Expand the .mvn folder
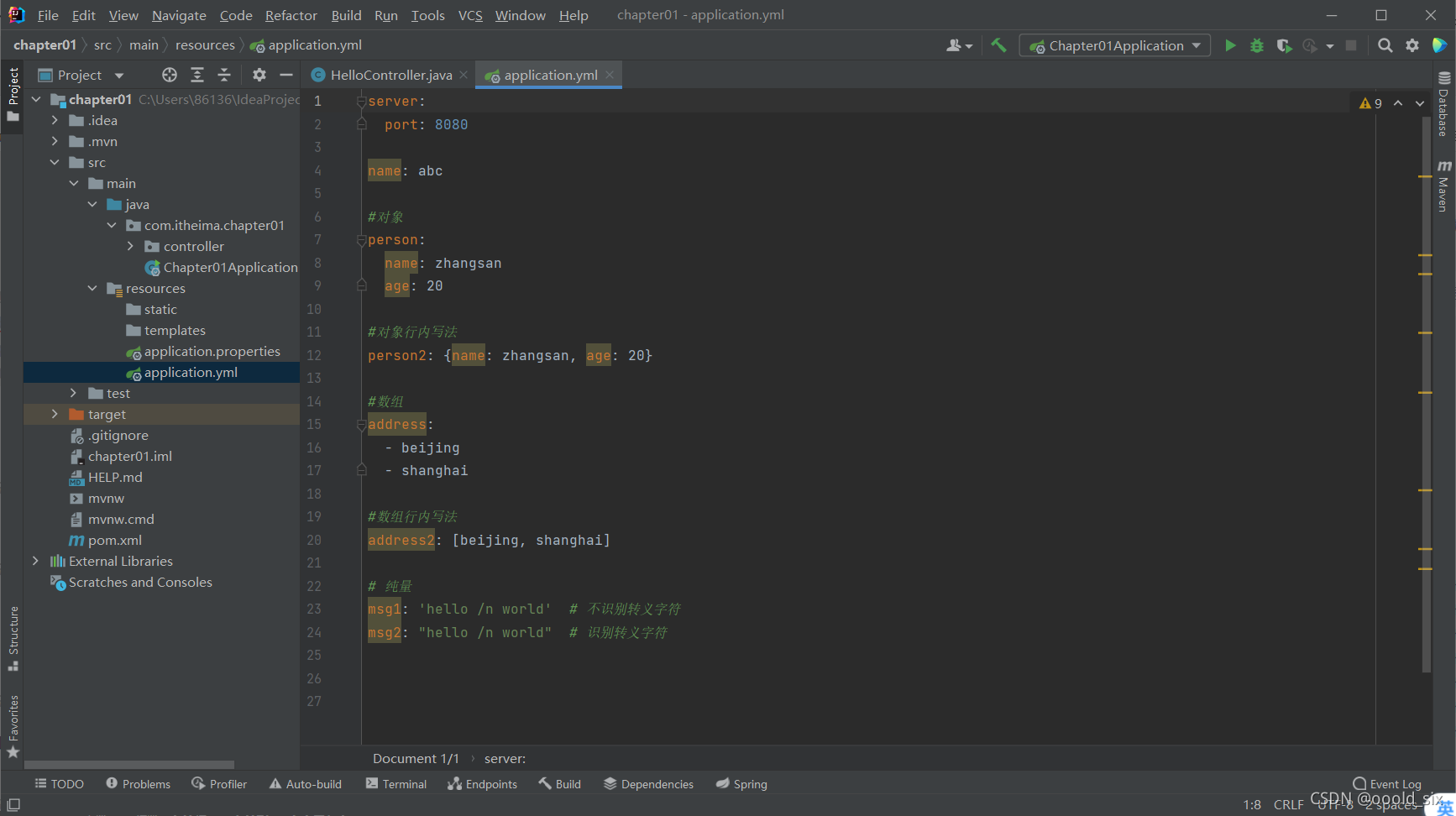Screen dimensions: 1456x816 tap(55, 141)
